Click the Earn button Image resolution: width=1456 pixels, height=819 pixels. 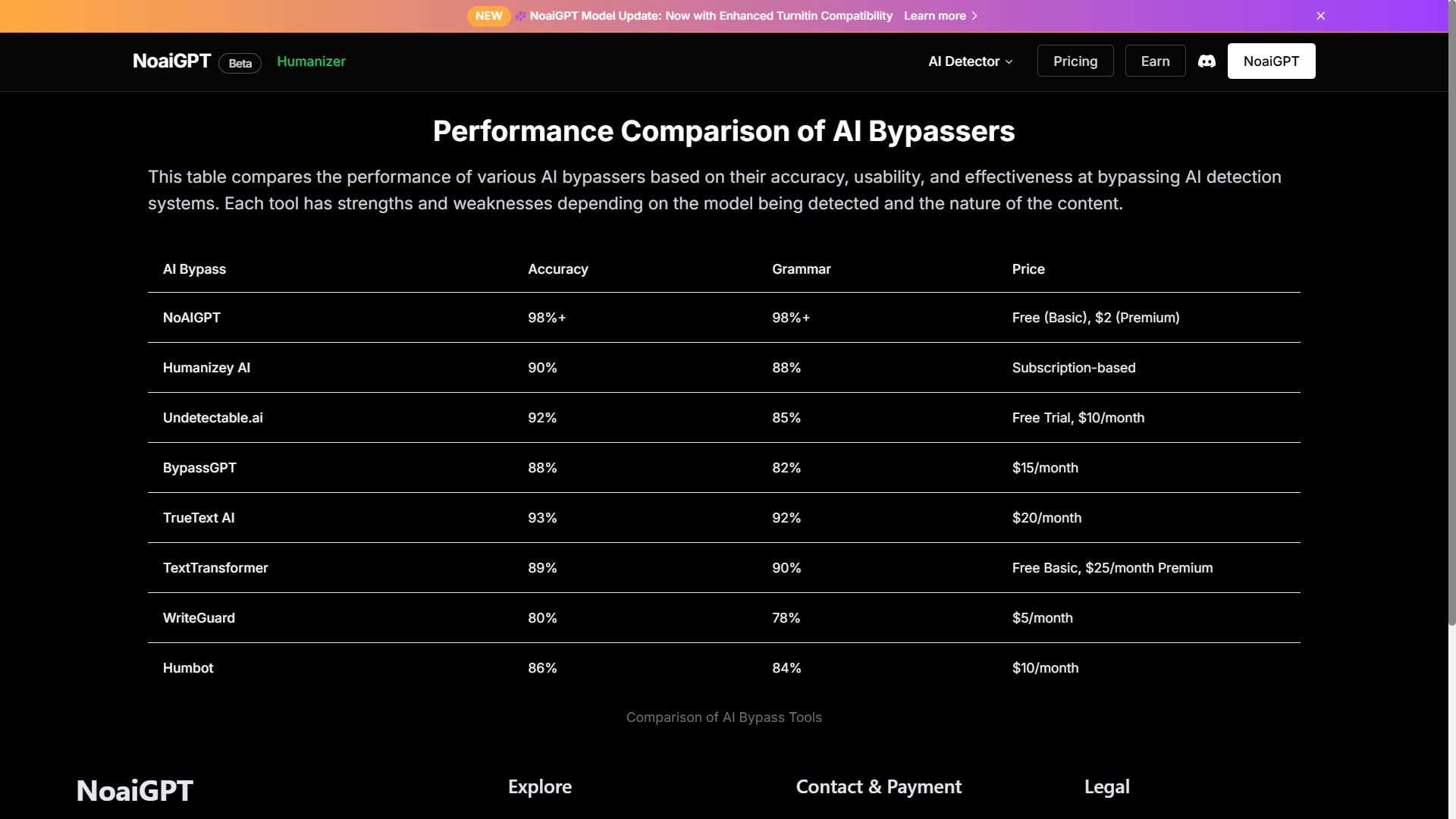[x=1155, y=61]
